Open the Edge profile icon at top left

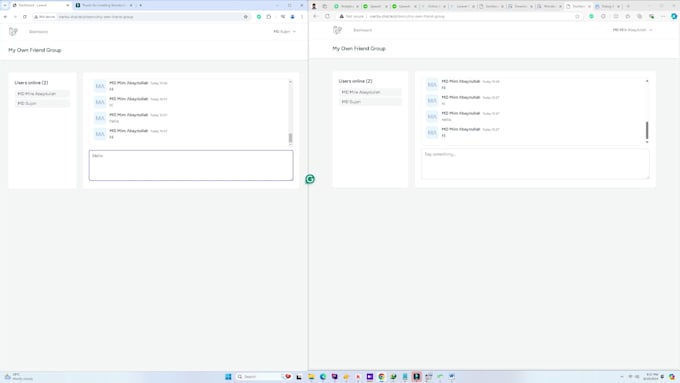coord(314,6)
